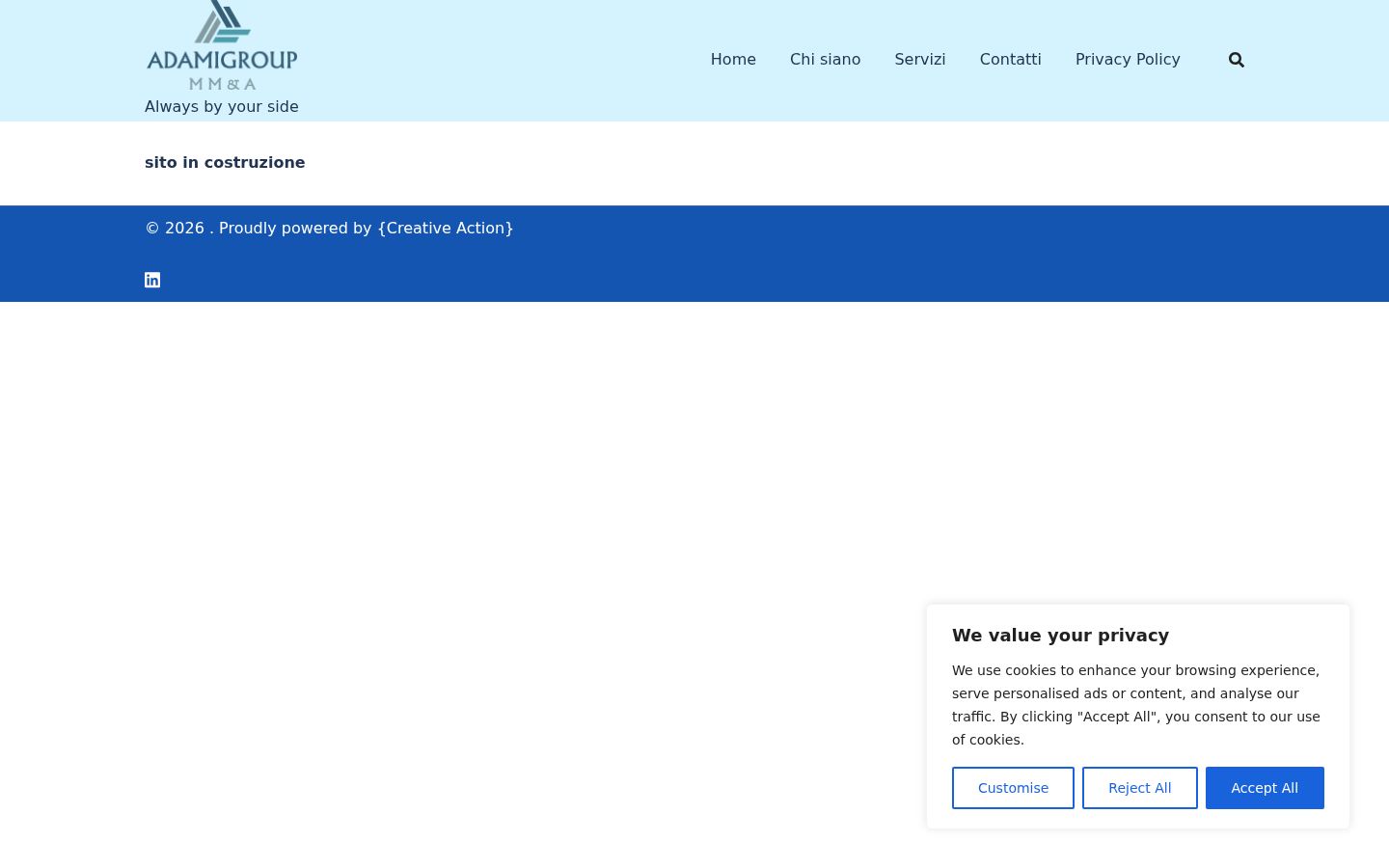Open the Chi siano page

(x=825, y=60)
